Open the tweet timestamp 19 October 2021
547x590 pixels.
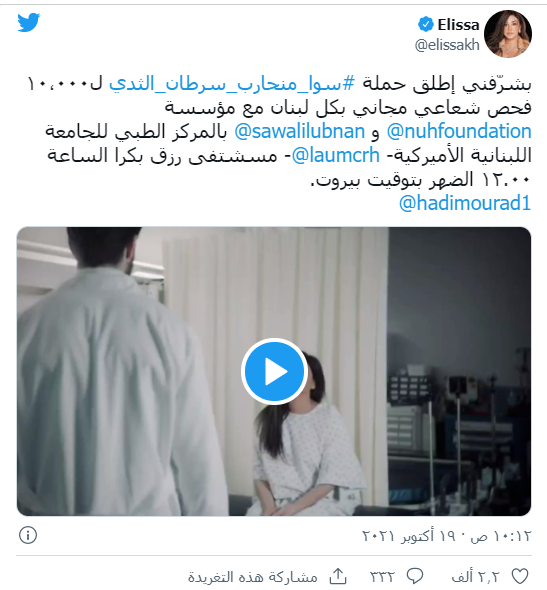pos(447,536)
